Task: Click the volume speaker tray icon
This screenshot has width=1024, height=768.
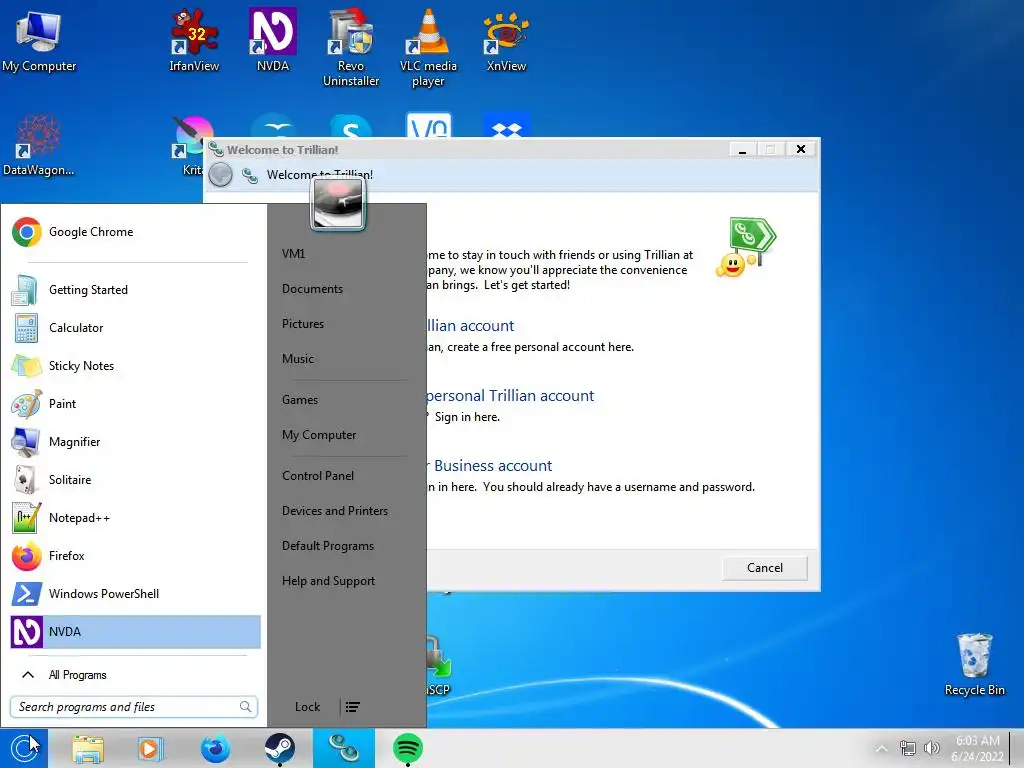Action: [932, 748]
